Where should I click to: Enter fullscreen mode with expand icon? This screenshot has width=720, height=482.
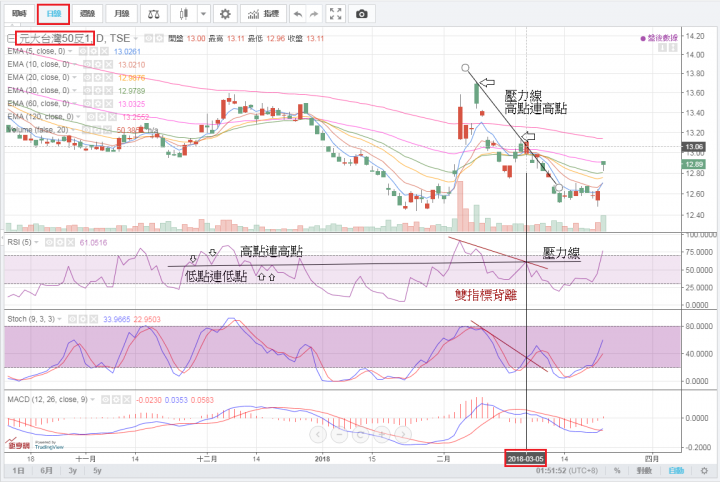(338, 15)
